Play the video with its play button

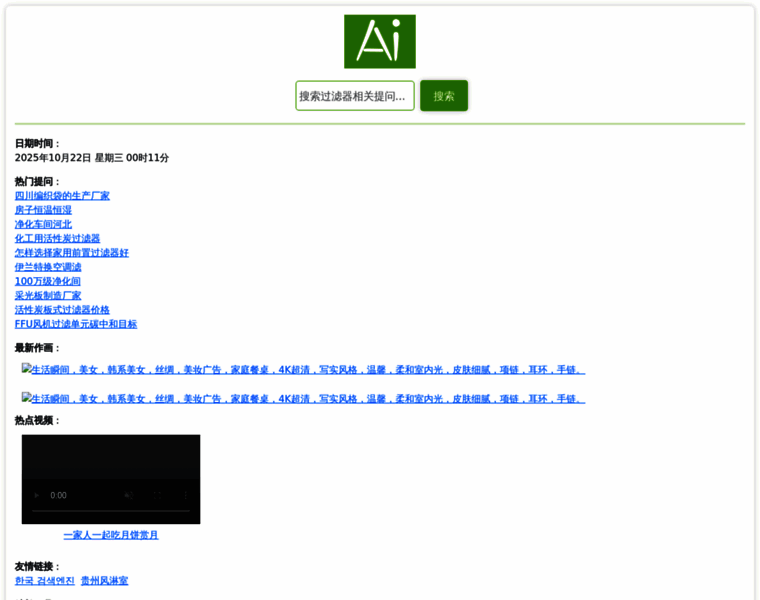36,495
